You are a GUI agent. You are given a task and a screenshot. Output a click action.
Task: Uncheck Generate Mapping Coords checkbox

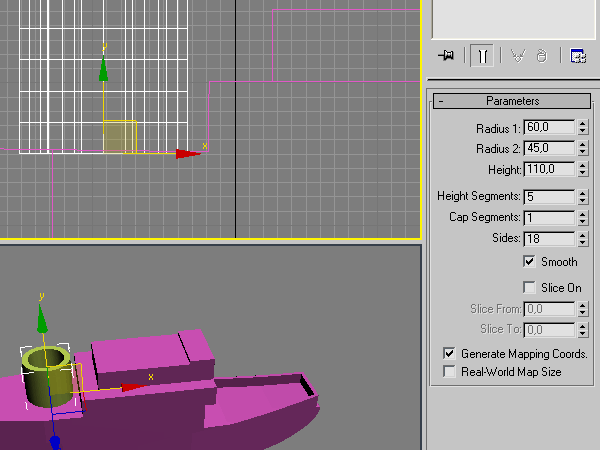pos(449,353)
